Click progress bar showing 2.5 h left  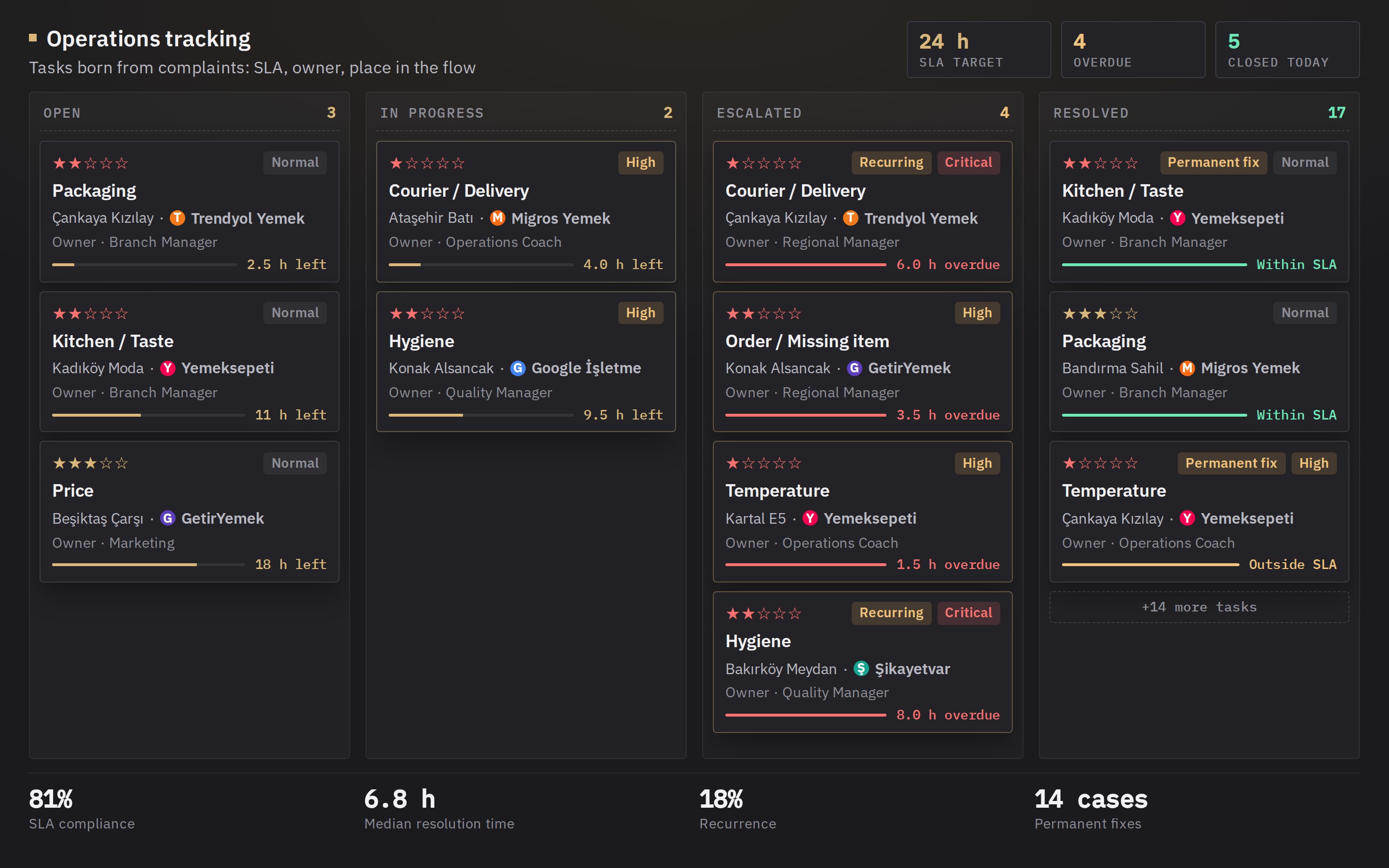click(x=145, y=265)
